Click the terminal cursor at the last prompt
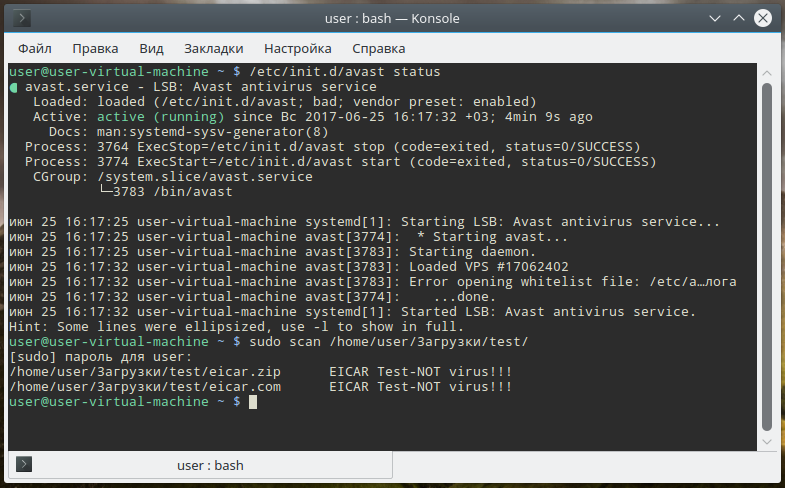The height and width of the screenshot is (488, 785). click(x=253, y=402)
